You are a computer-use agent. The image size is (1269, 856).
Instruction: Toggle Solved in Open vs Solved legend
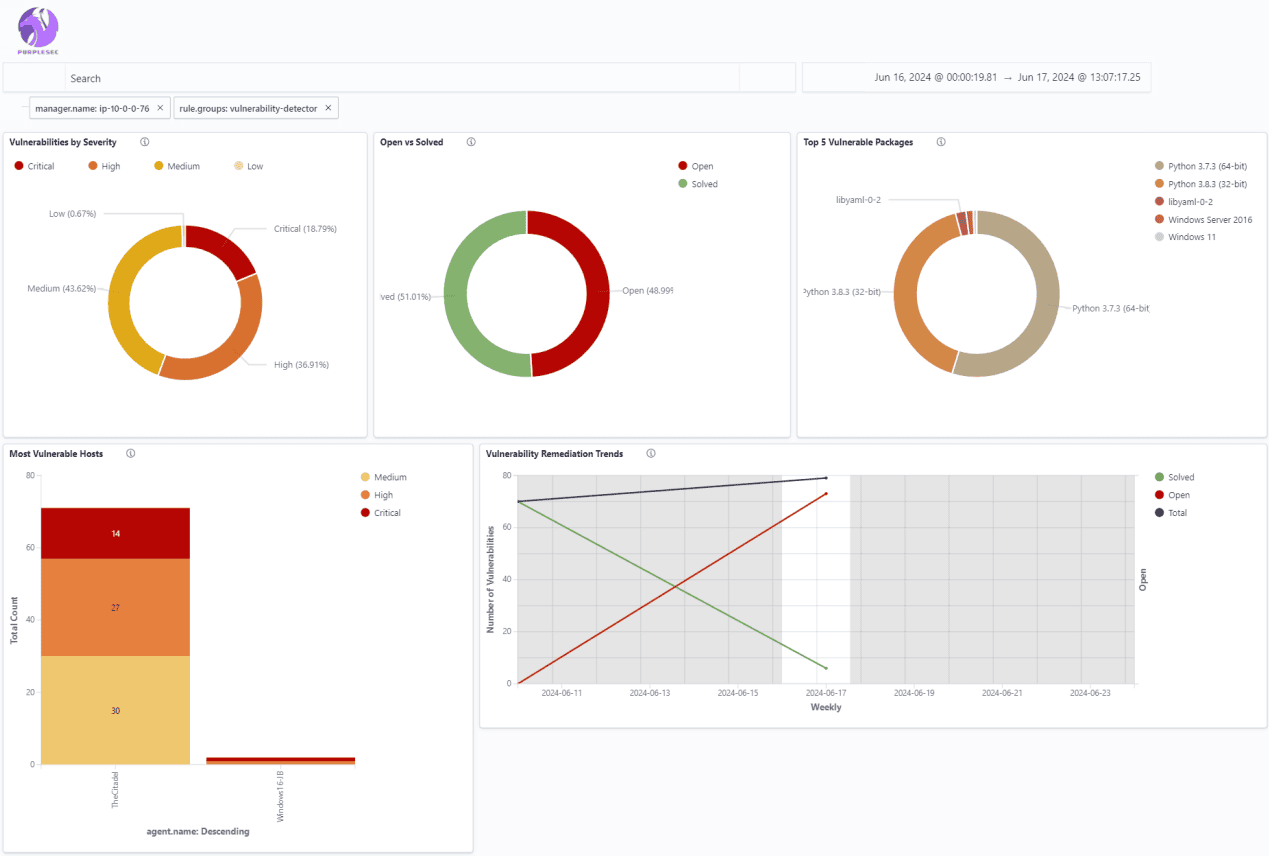(704, 184)
